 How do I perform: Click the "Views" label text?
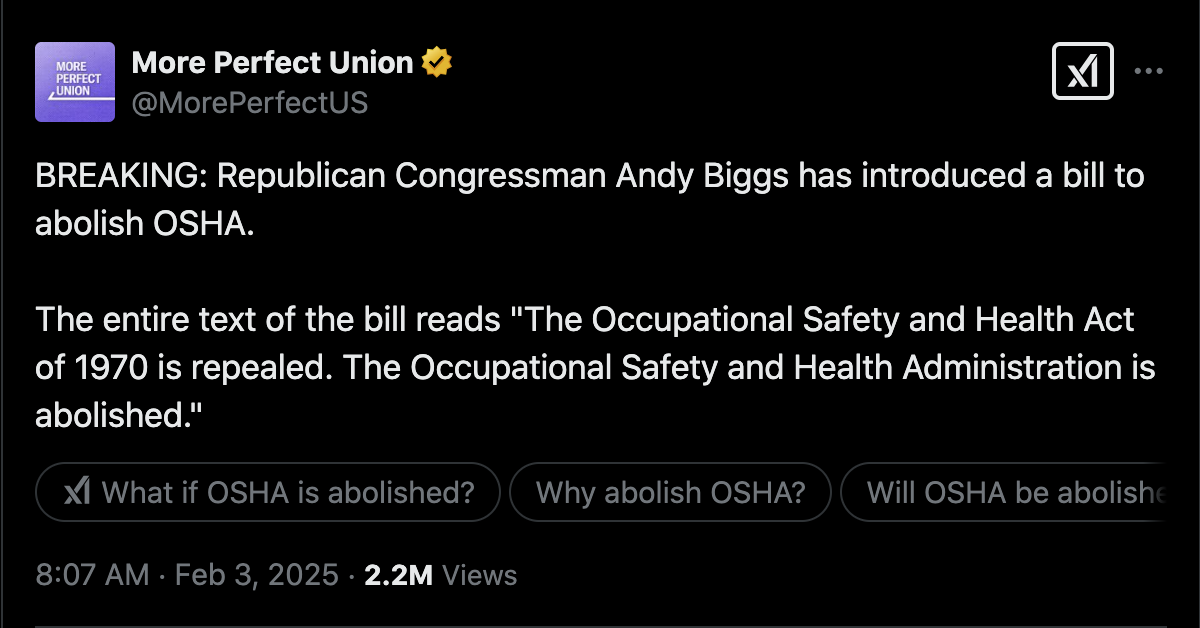click(x=479, y=575)
